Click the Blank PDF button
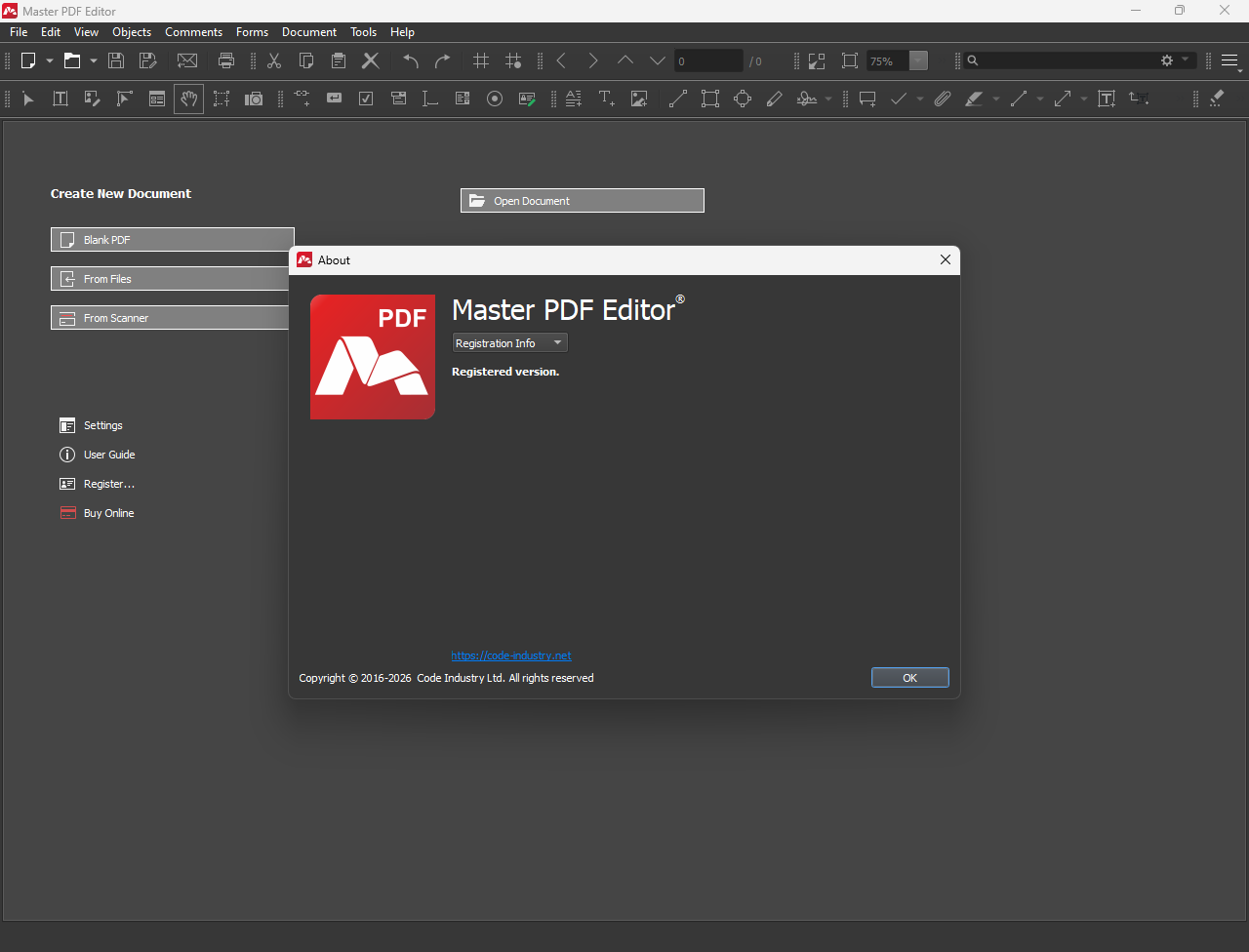1249x952 pixels. tap(172, 240)
